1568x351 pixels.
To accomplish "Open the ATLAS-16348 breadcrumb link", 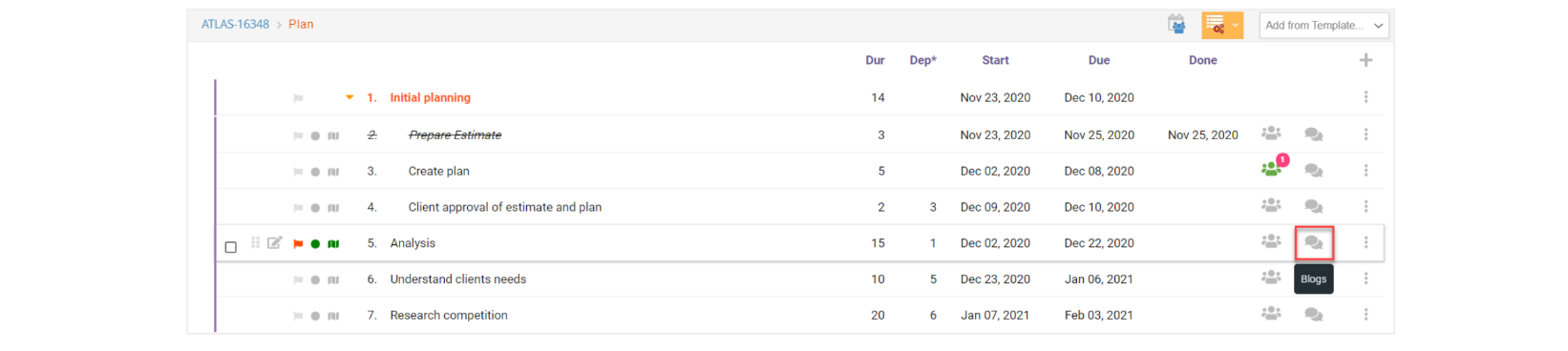I will (235, 25).
